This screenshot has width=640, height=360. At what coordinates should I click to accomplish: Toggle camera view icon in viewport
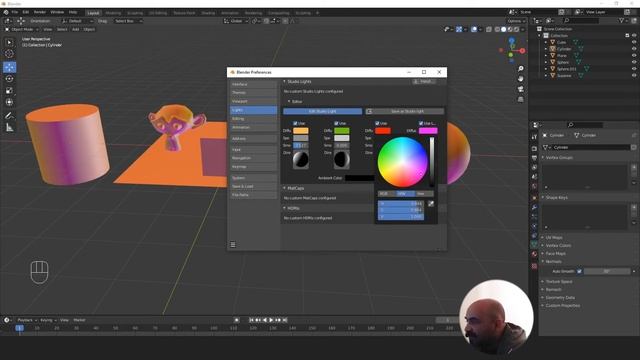coord(520,89)
